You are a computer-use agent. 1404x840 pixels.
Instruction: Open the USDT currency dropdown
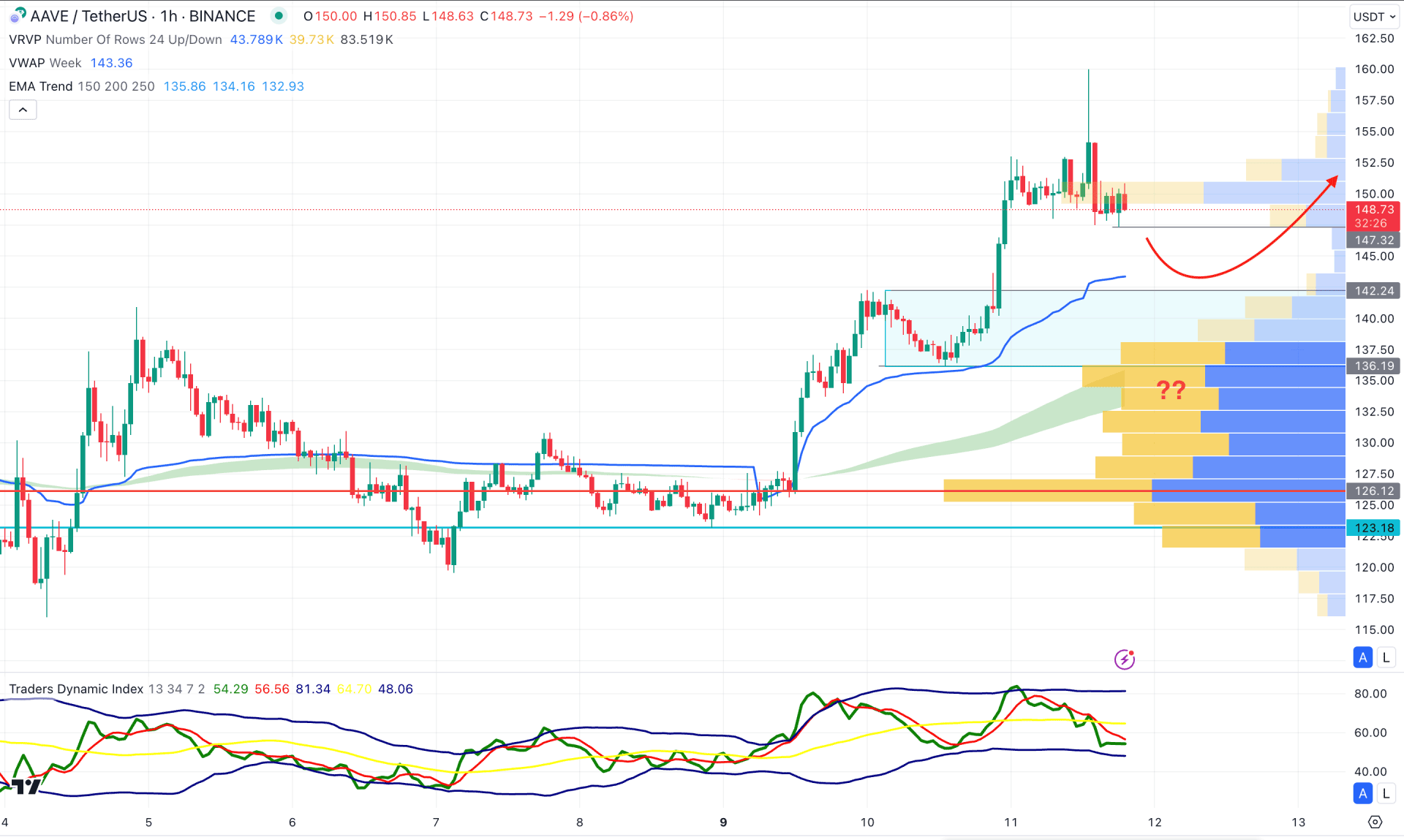tap(1374, 16)
